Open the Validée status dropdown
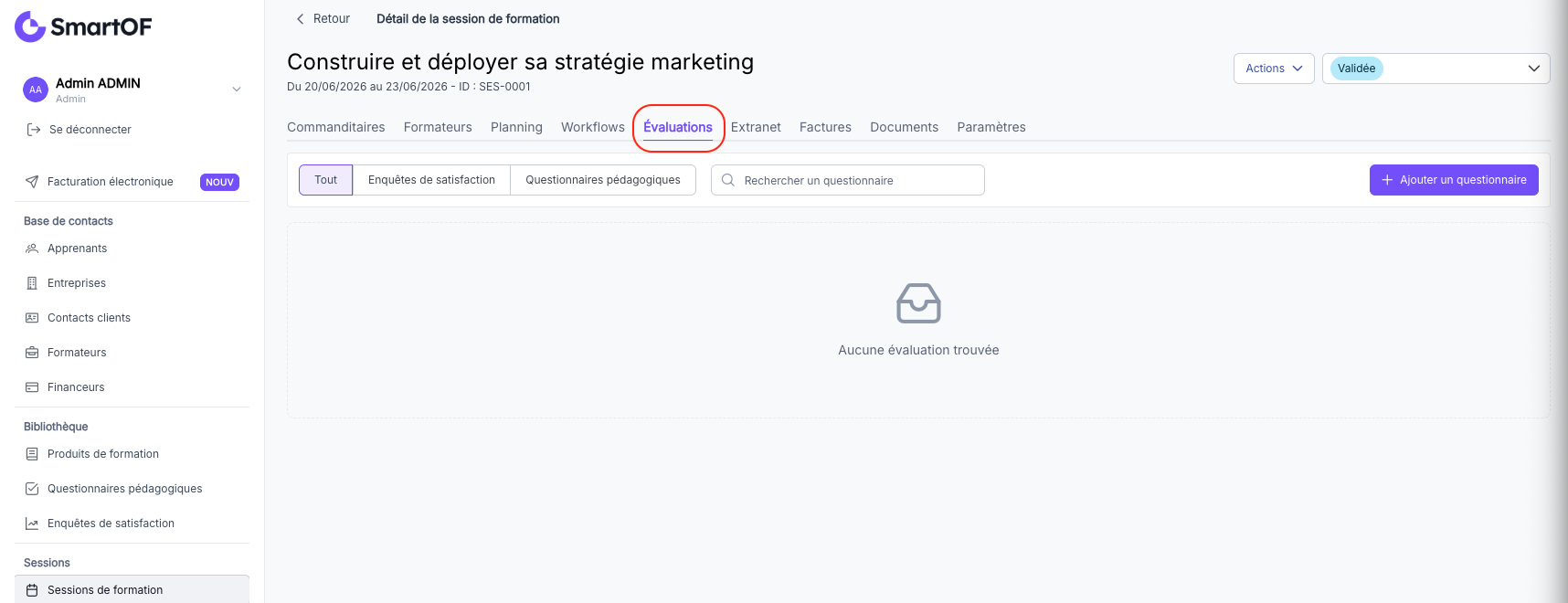 tap(1436, 69)
